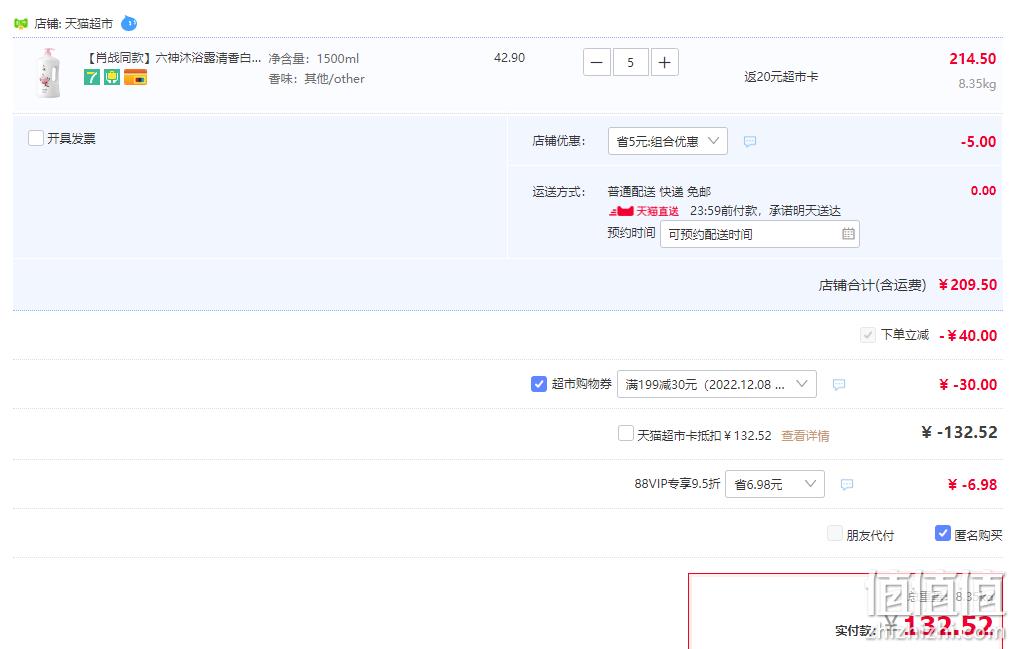Click the order discount amount -¥40.00
This screenshot has height=649, width=1015.
[x=968, y=336]
